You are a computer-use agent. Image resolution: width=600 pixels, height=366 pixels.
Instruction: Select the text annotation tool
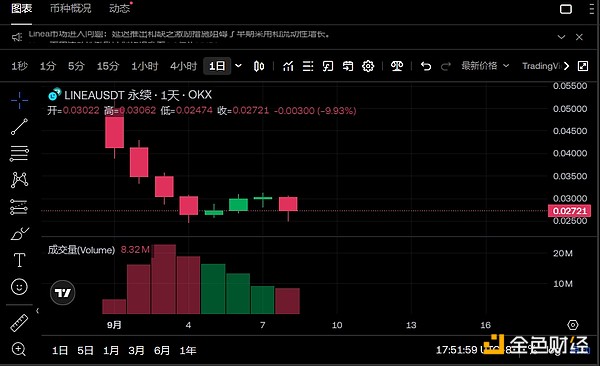[19, 260]
